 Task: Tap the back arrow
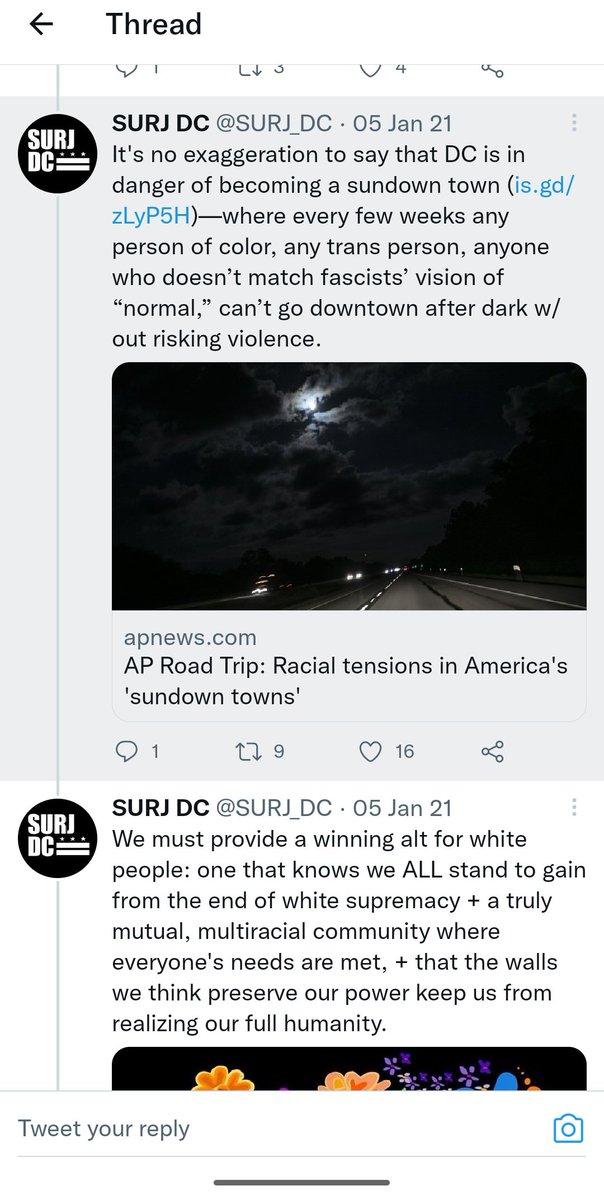(x=42, y=25)
